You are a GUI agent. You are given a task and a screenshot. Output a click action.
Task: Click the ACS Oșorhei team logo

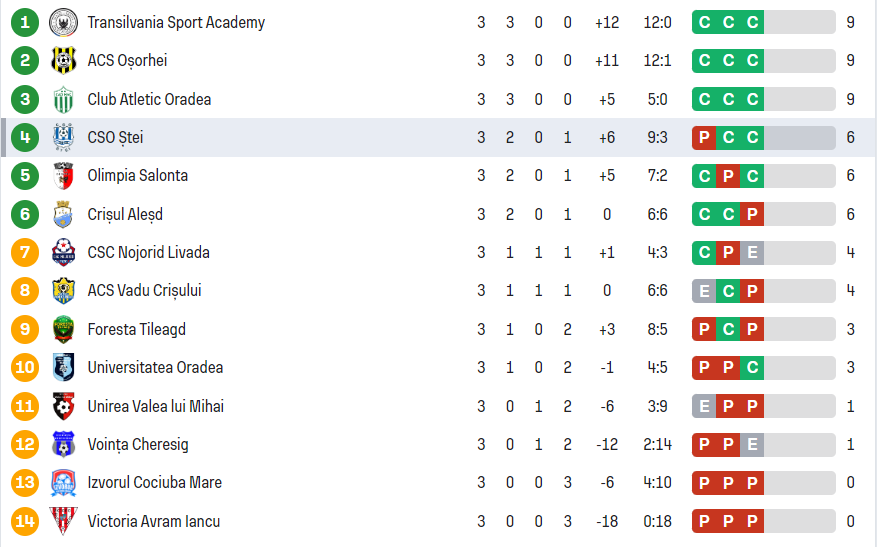coord(64,60)
